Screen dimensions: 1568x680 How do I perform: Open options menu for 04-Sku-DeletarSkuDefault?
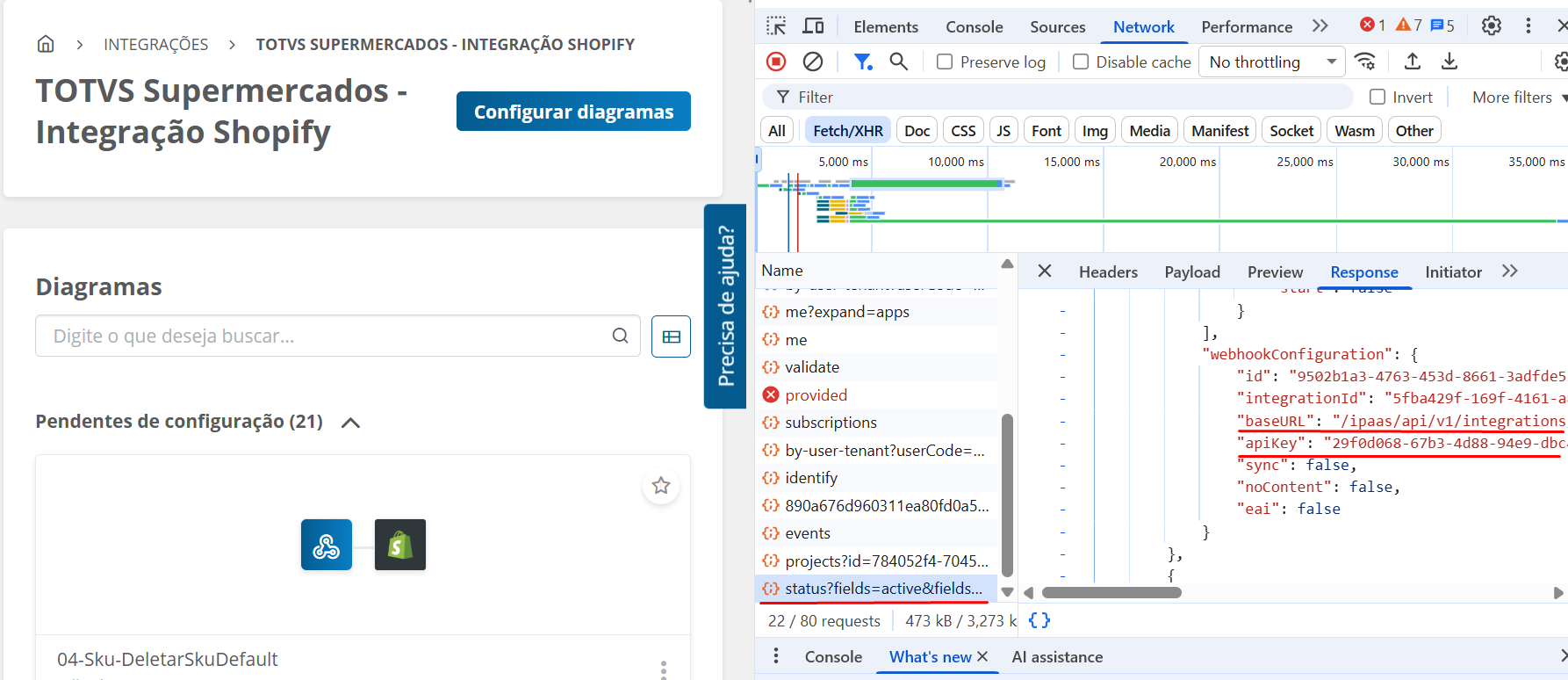click(664, 669)
